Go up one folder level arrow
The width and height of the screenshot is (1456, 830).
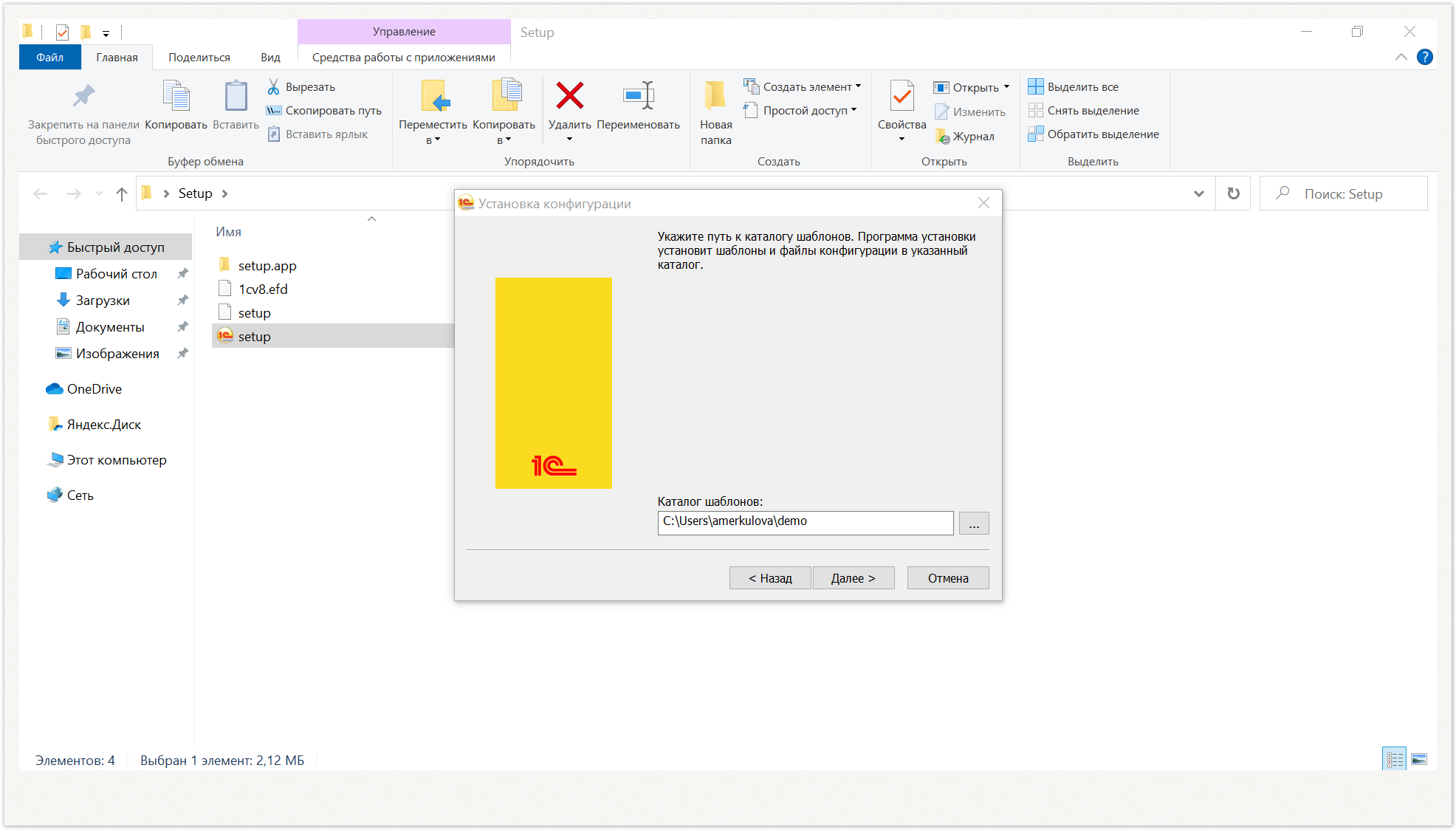click(122, 193)
